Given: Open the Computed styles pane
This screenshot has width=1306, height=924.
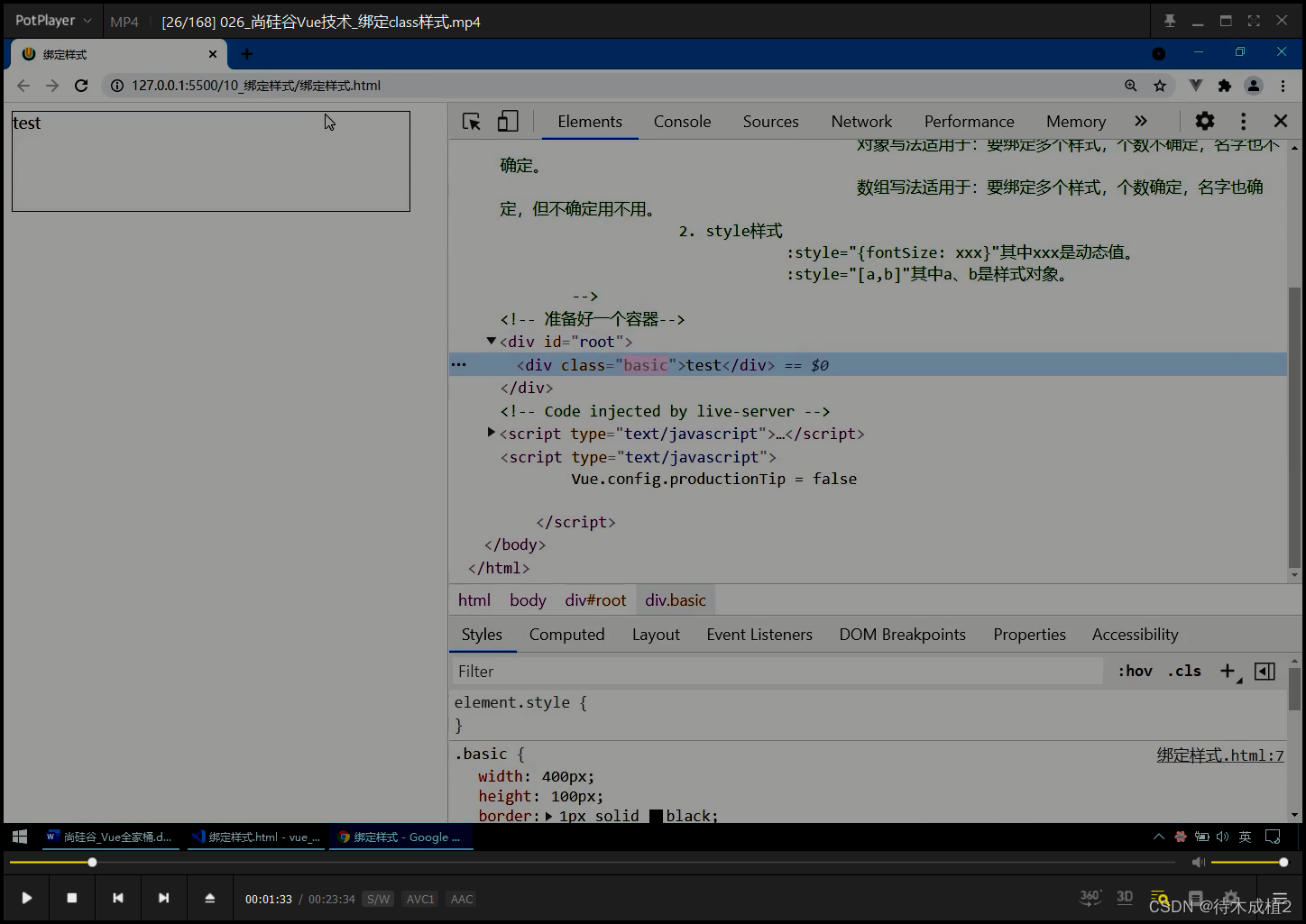Looking at the screenshot, I should click(566, 635).
